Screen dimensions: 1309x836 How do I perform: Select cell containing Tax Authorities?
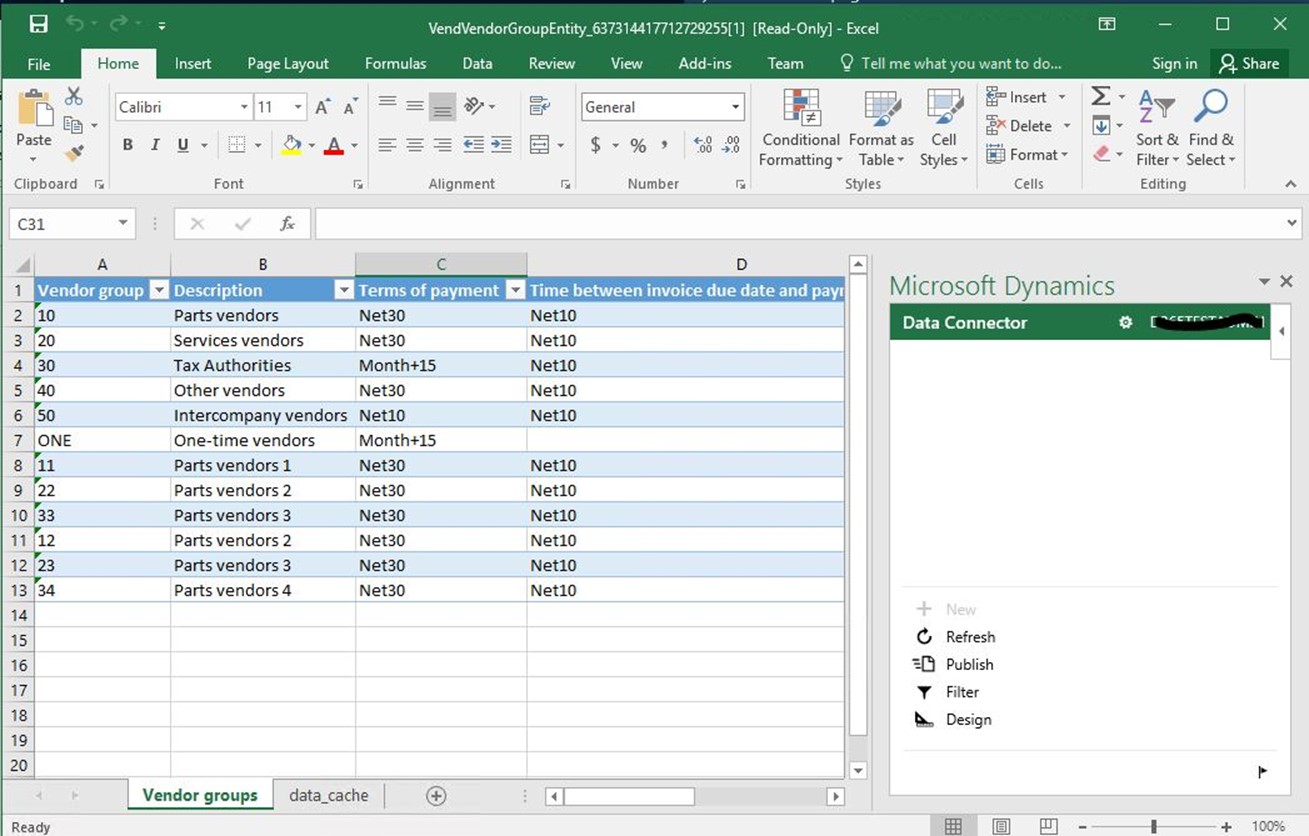coord(263,365)
